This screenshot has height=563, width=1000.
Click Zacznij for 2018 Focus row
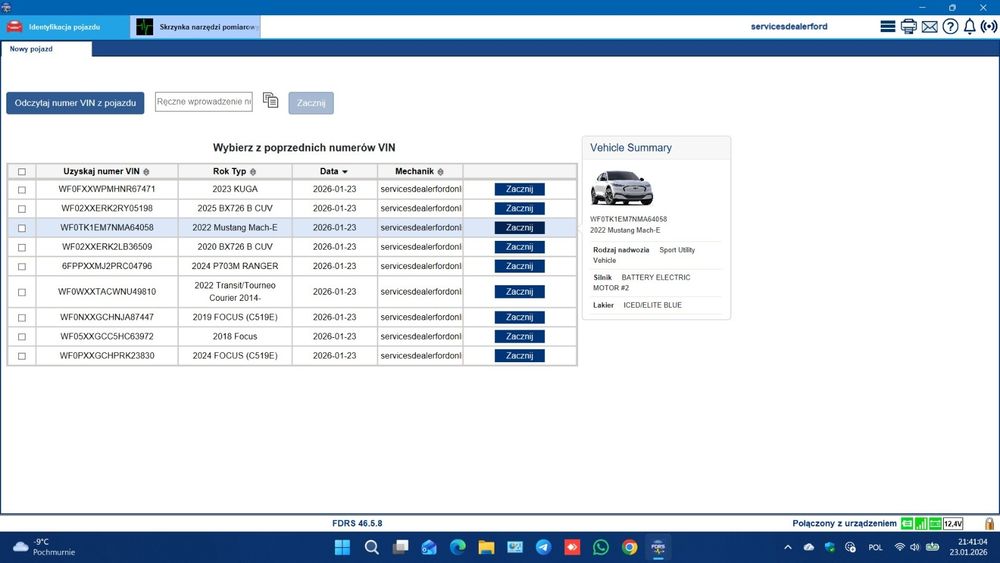(x=519, y=336)
